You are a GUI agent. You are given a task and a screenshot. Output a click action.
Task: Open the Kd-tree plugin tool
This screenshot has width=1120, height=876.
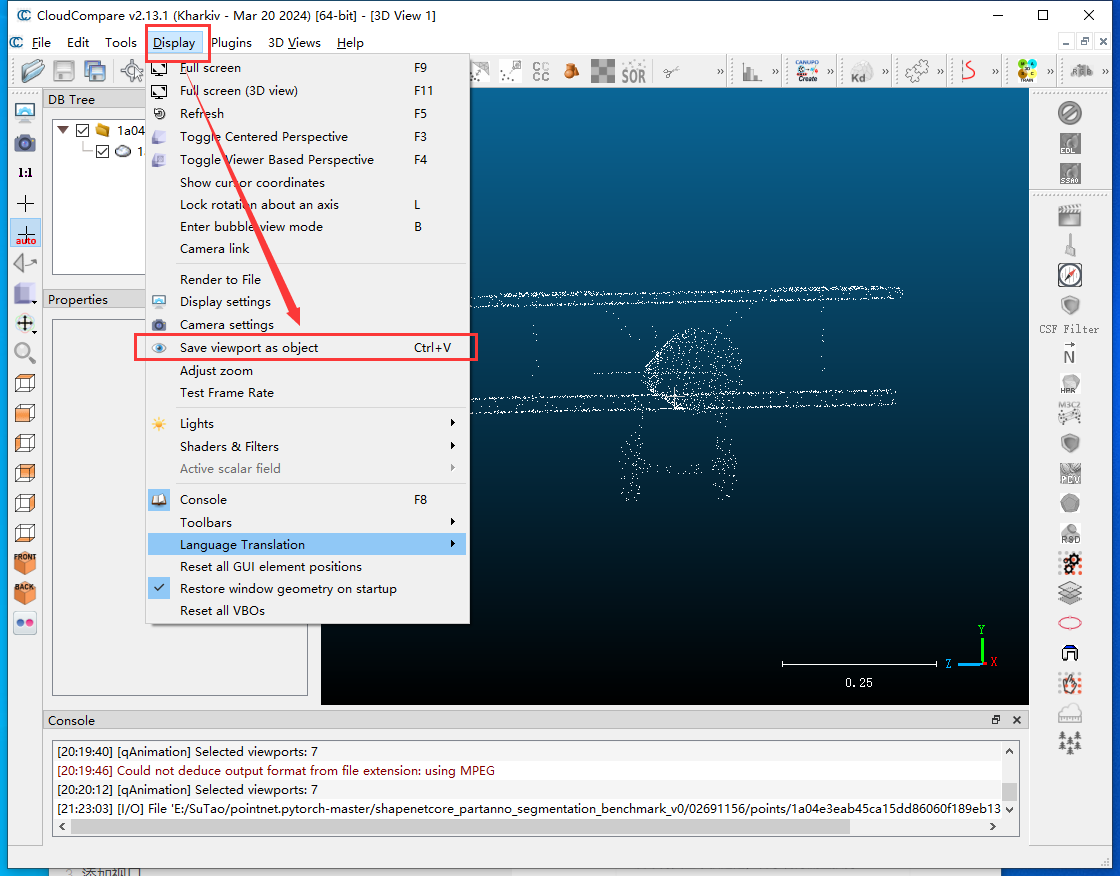[862, 70]
